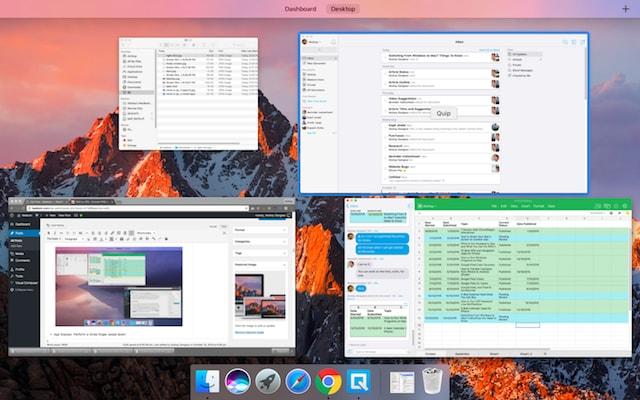
Task: Switch to the September sheet tab
Action: (x=462, y=354)
